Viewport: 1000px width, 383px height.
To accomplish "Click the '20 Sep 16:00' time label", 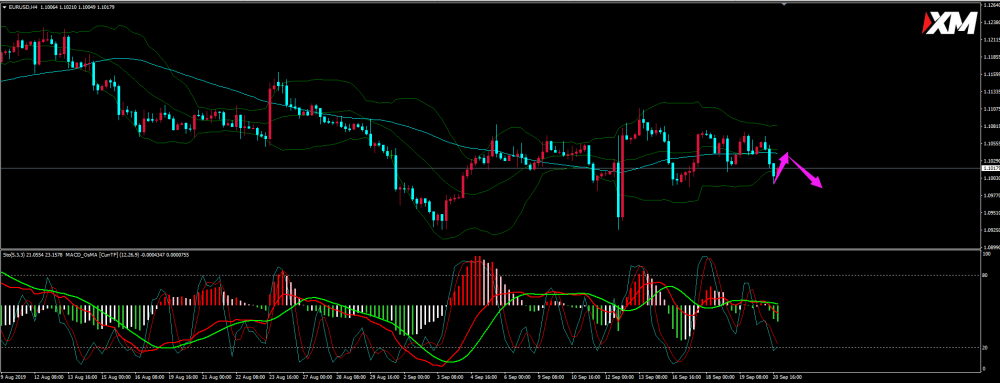I will click(787, 377).
